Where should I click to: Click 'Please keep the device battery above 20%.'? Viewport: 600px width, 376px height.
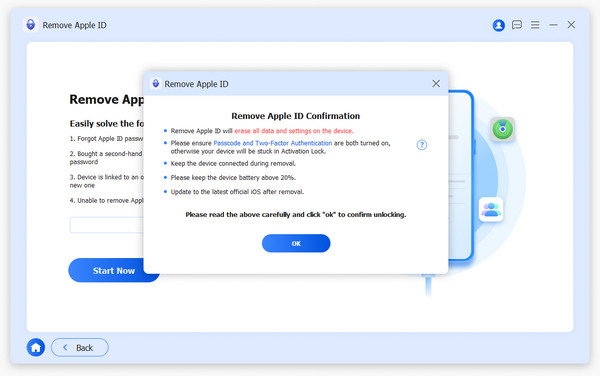pyautogui.click(x=233, y=177)
